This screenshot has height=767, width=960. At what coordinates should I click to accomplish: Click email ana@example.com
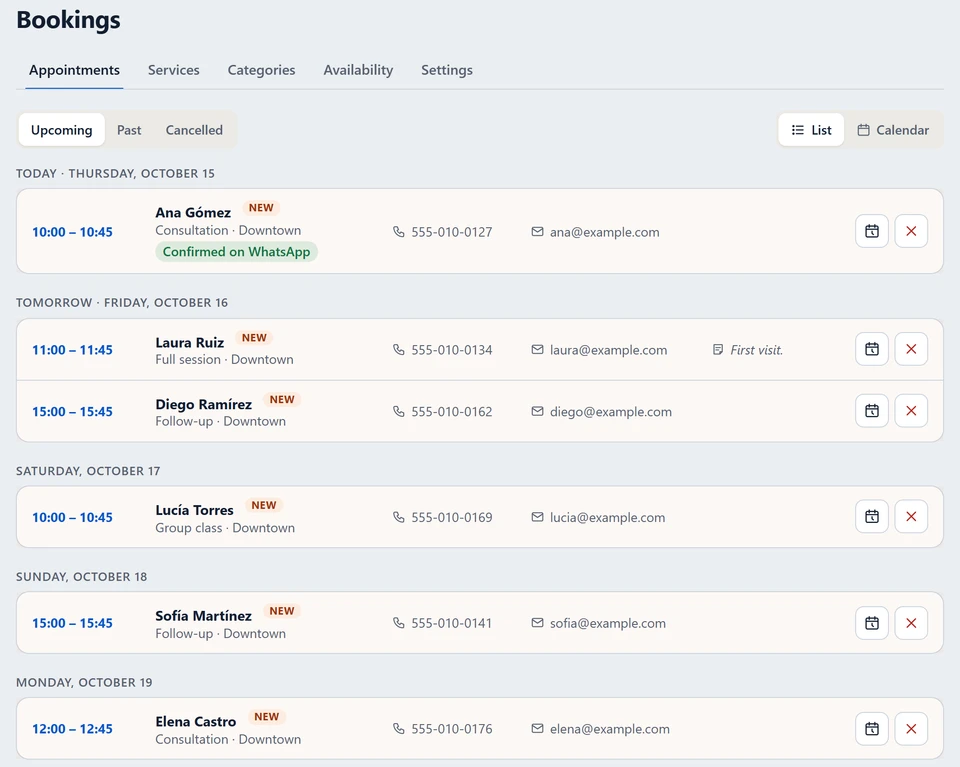[x=604, y=232]
